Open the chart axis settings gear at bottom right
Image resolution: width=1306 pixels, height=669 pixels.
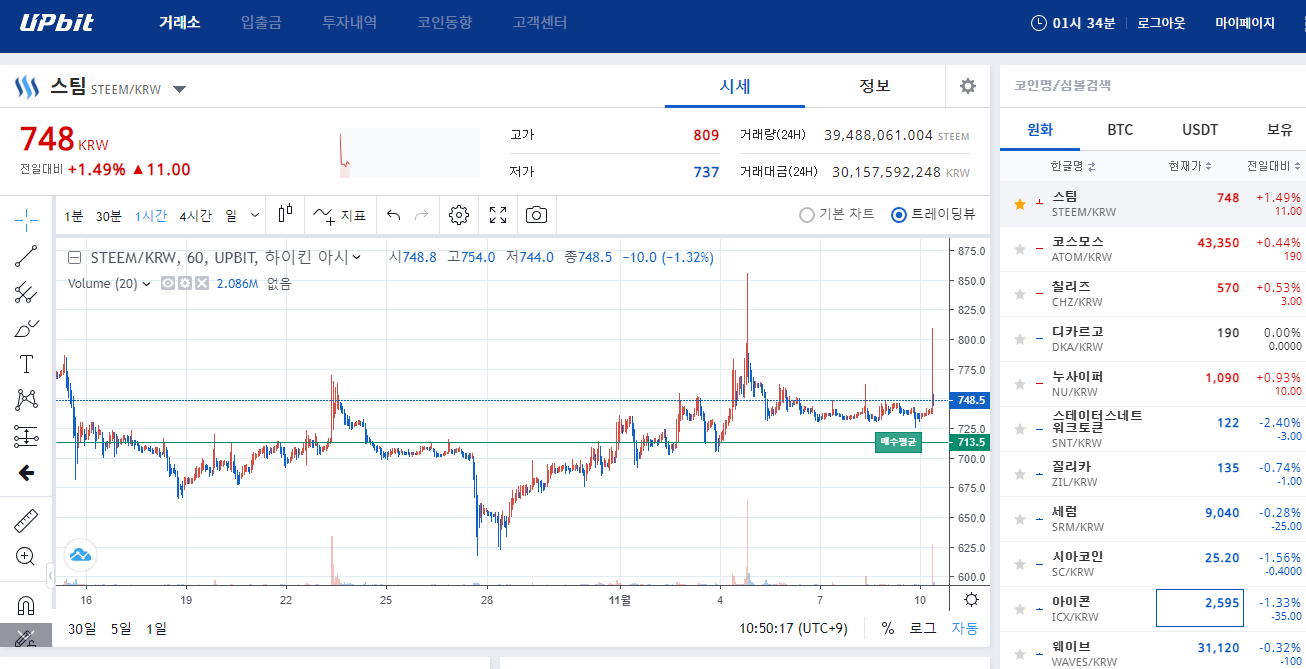tap(971, 600)
